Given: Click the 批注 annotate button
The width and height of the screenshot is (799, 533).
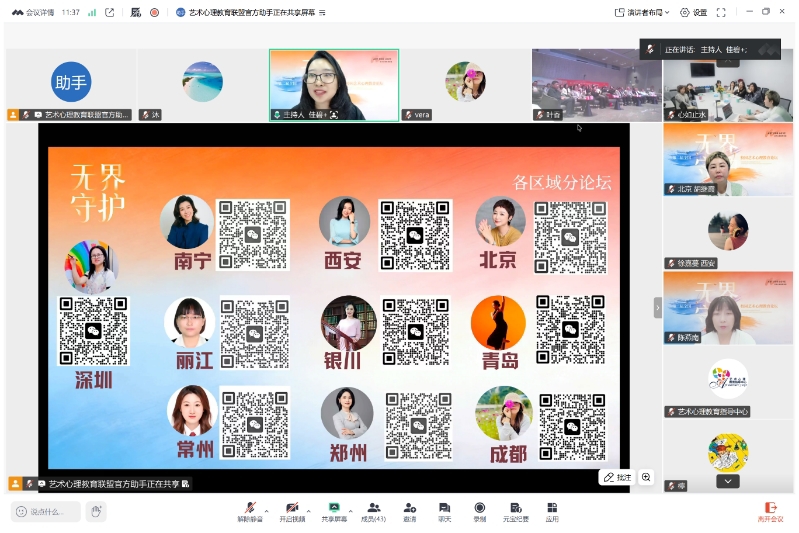Looking at the screenshot, I should (x=618, y=478).
